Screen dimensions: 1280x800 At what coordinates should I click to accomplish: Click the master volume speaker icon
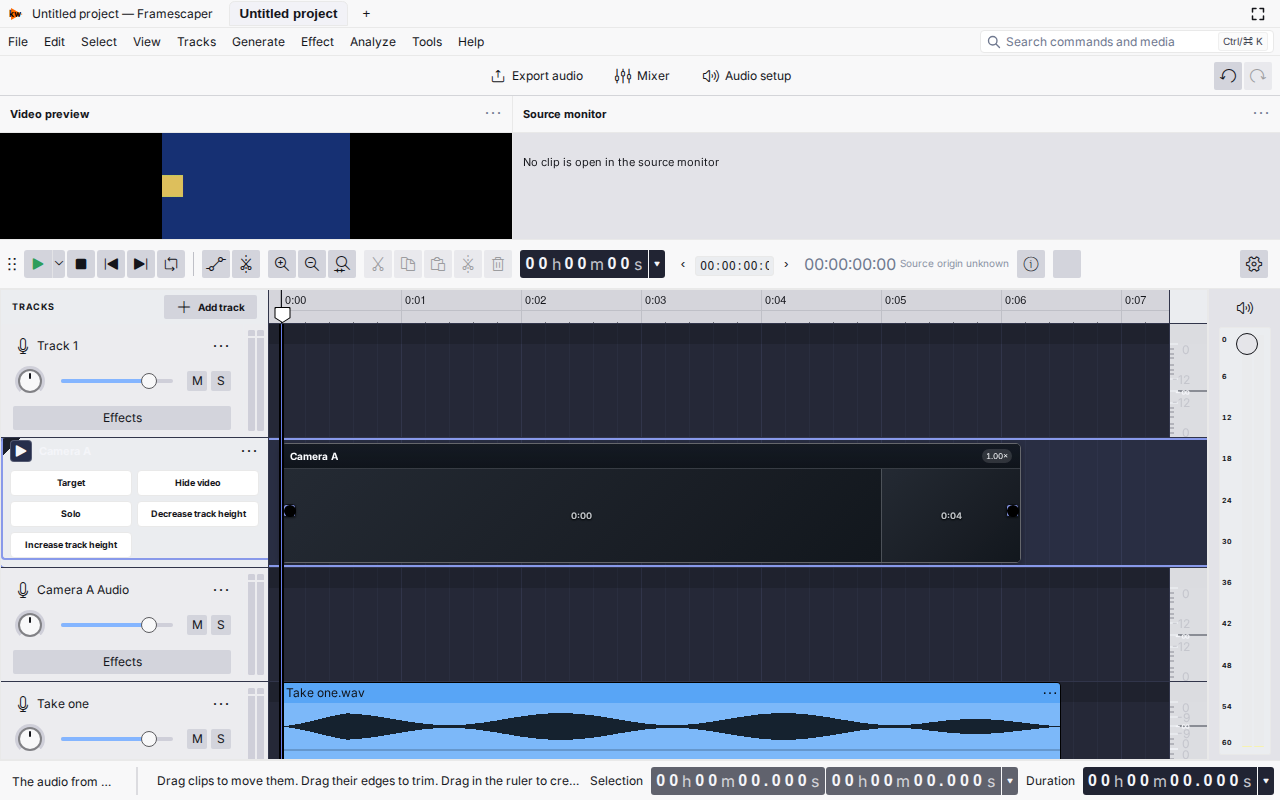[1245, 308]
